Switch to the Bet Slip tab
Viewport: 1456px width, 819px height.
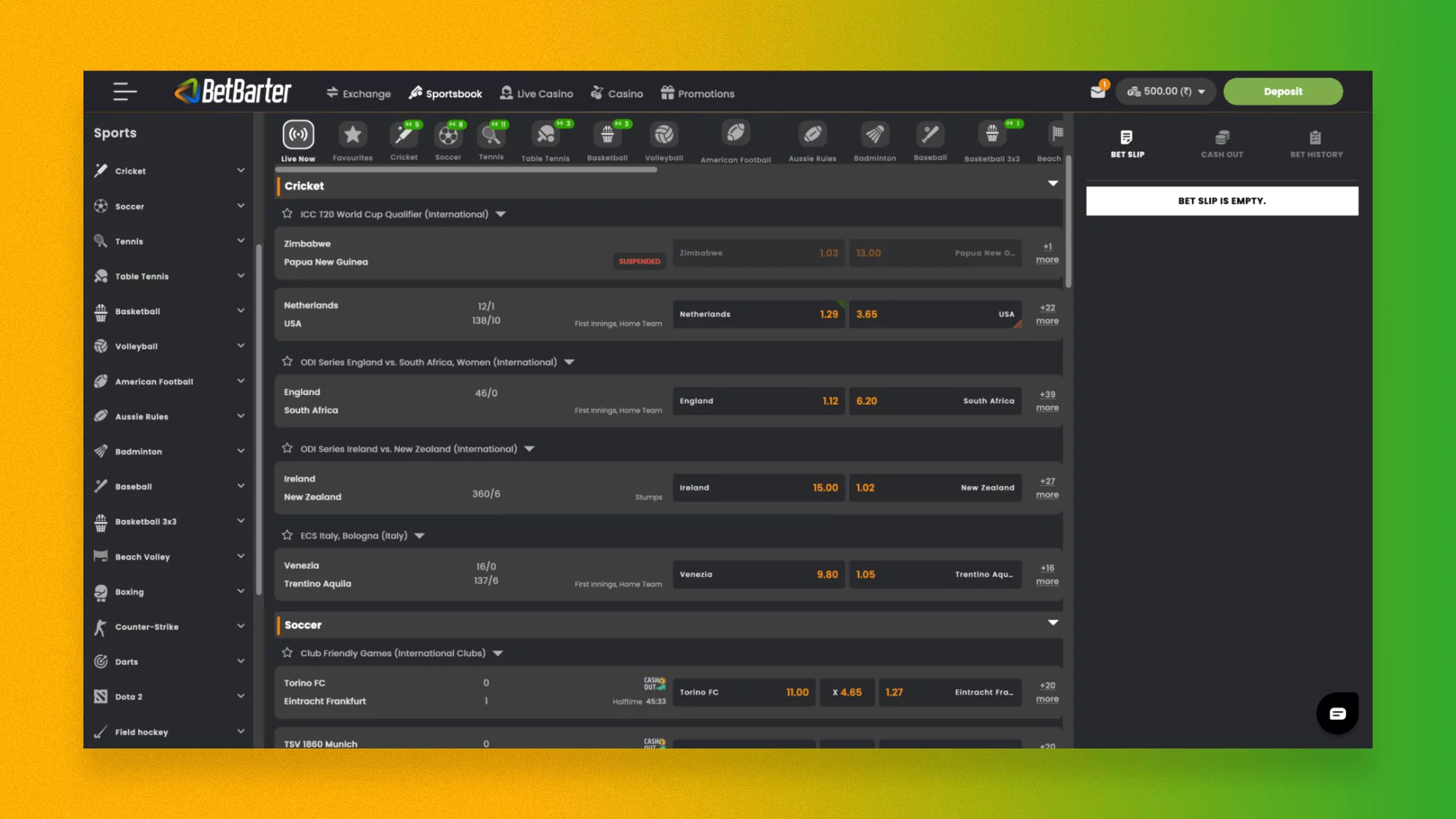click(1127, 143)
